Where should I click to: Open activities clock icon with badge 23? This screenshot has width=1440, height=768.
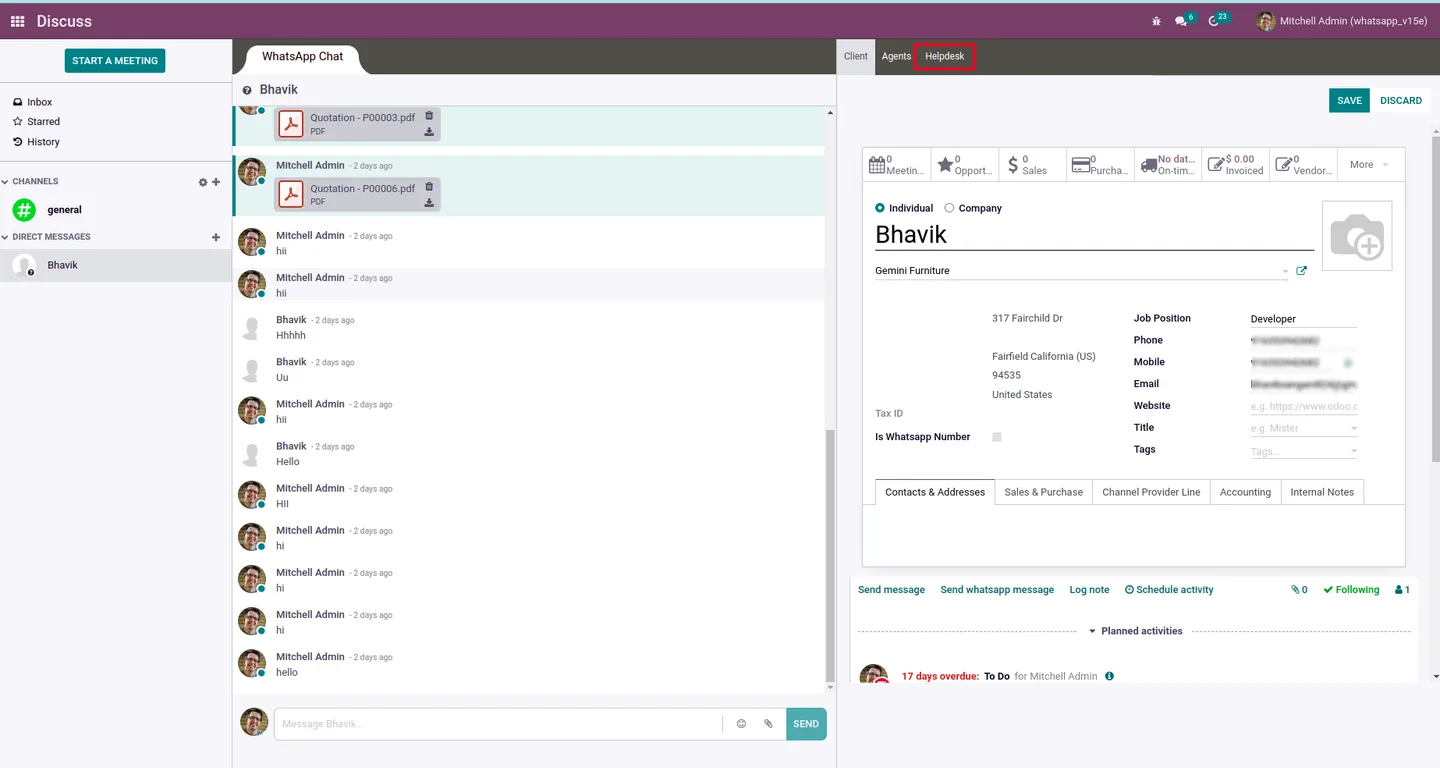pos(1217,20)
